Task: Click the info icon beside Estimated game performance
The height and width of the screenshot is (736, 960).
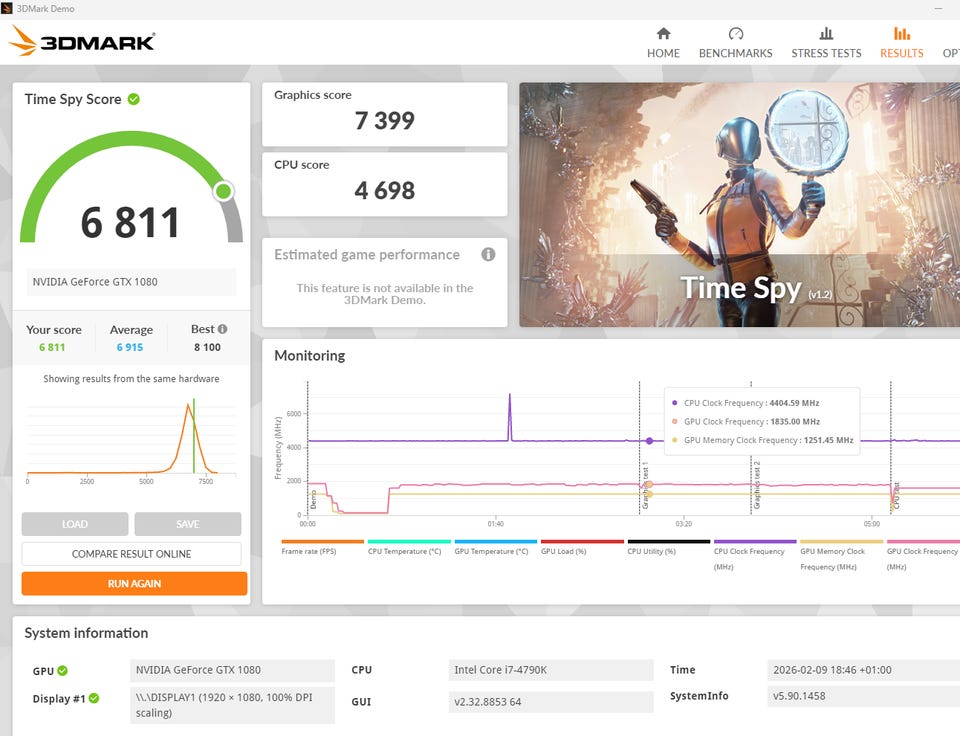Action: pyautogui.click(x=488, y=254)
